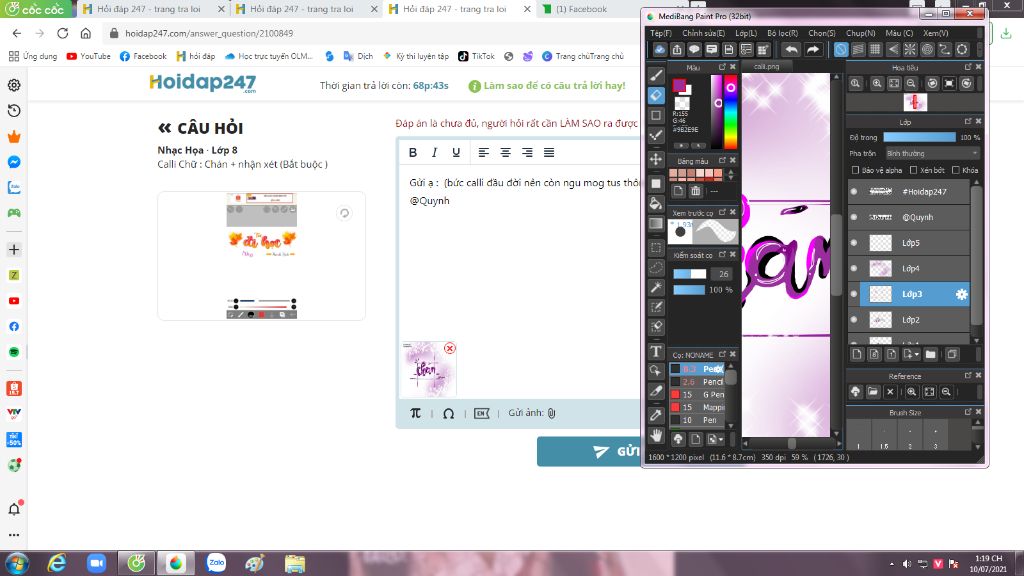Image resolution: width=1024 pixels, height=576 pixels.
Task: Click the Undo arrow in MediBang toolbar
Action: click(x=791, y=50)
